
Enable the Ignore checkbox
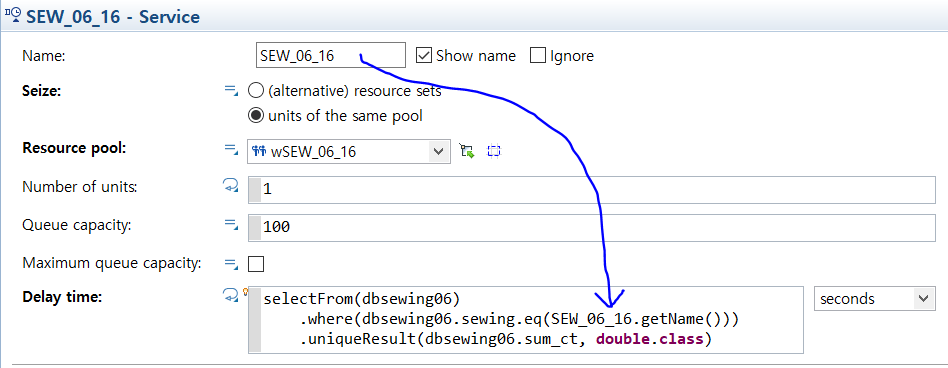pos(538,56)
